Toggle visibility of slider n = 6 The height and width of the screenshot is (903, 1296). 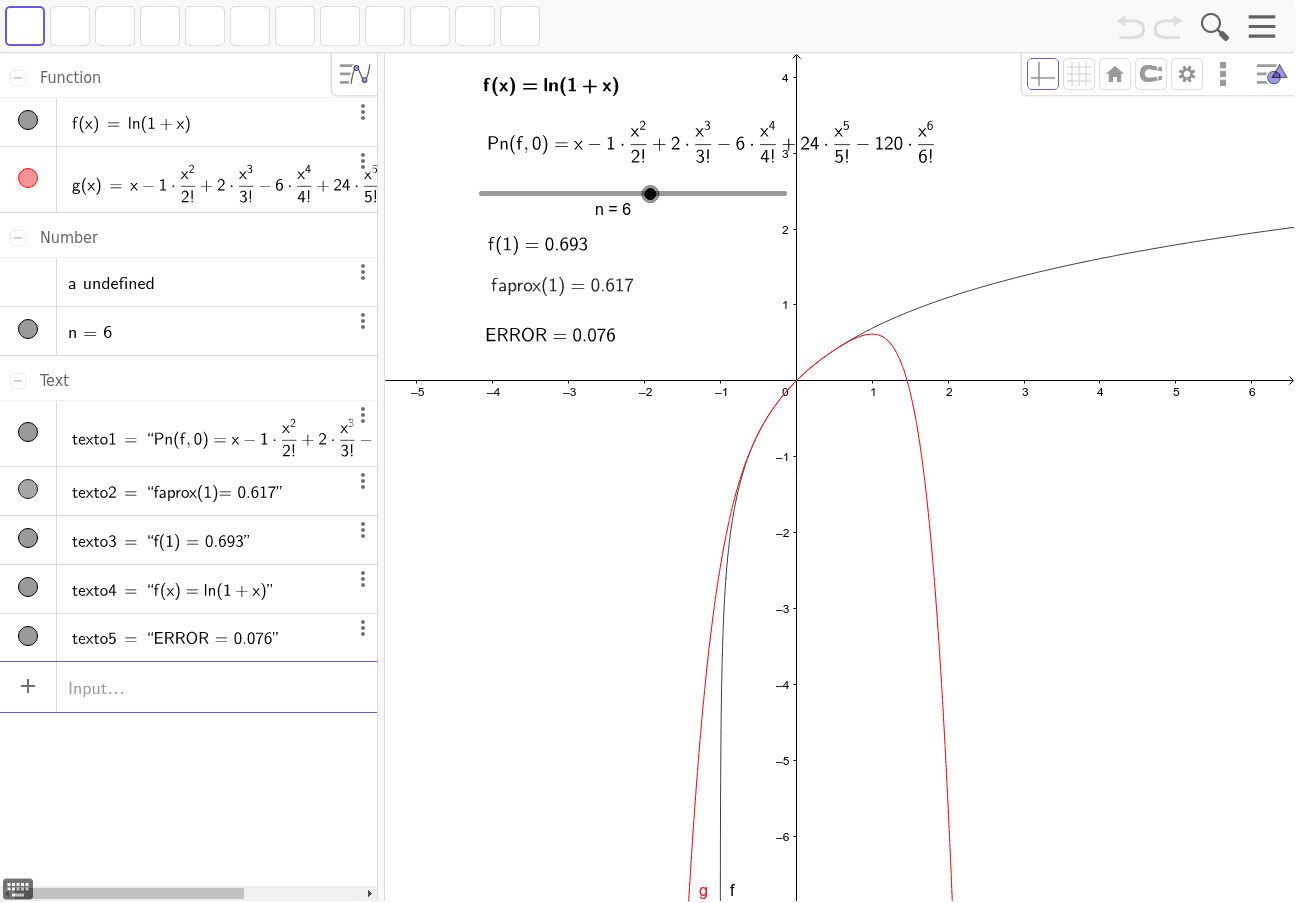pos(28,329)
